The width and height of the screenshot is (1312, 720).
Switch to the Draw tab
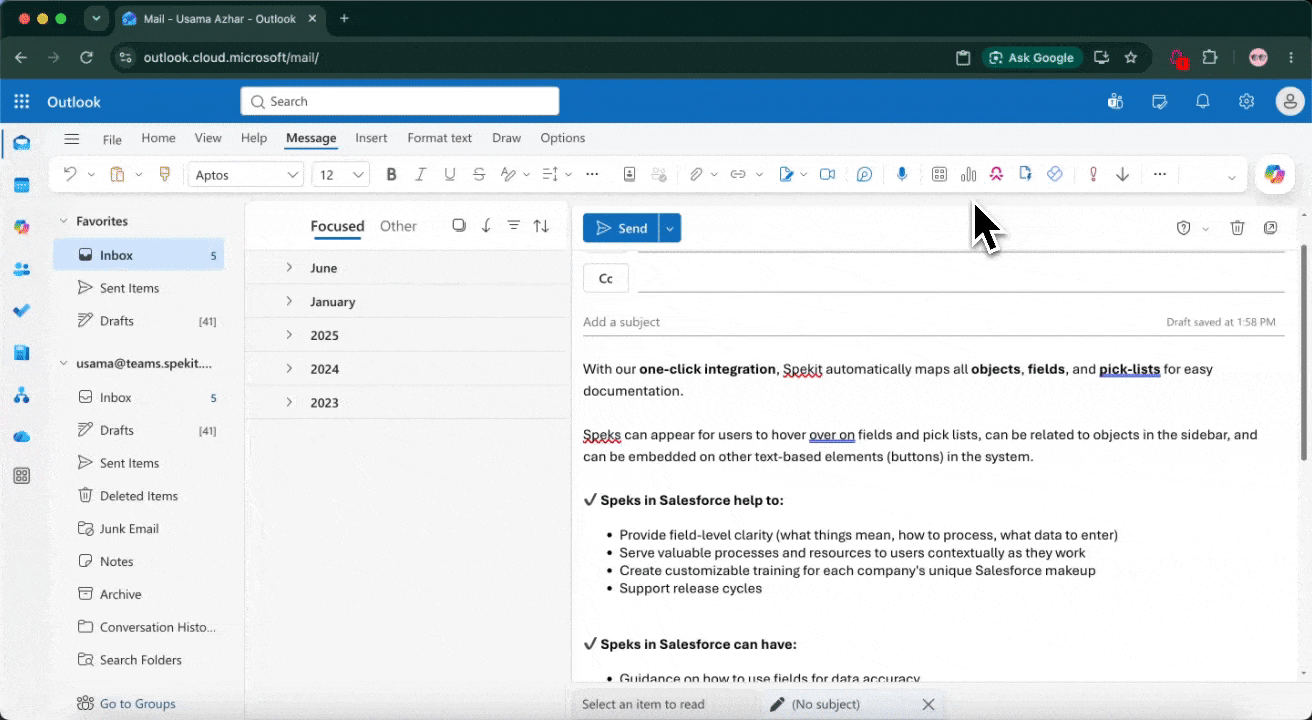pyautogui.click(x=506, y=138)
